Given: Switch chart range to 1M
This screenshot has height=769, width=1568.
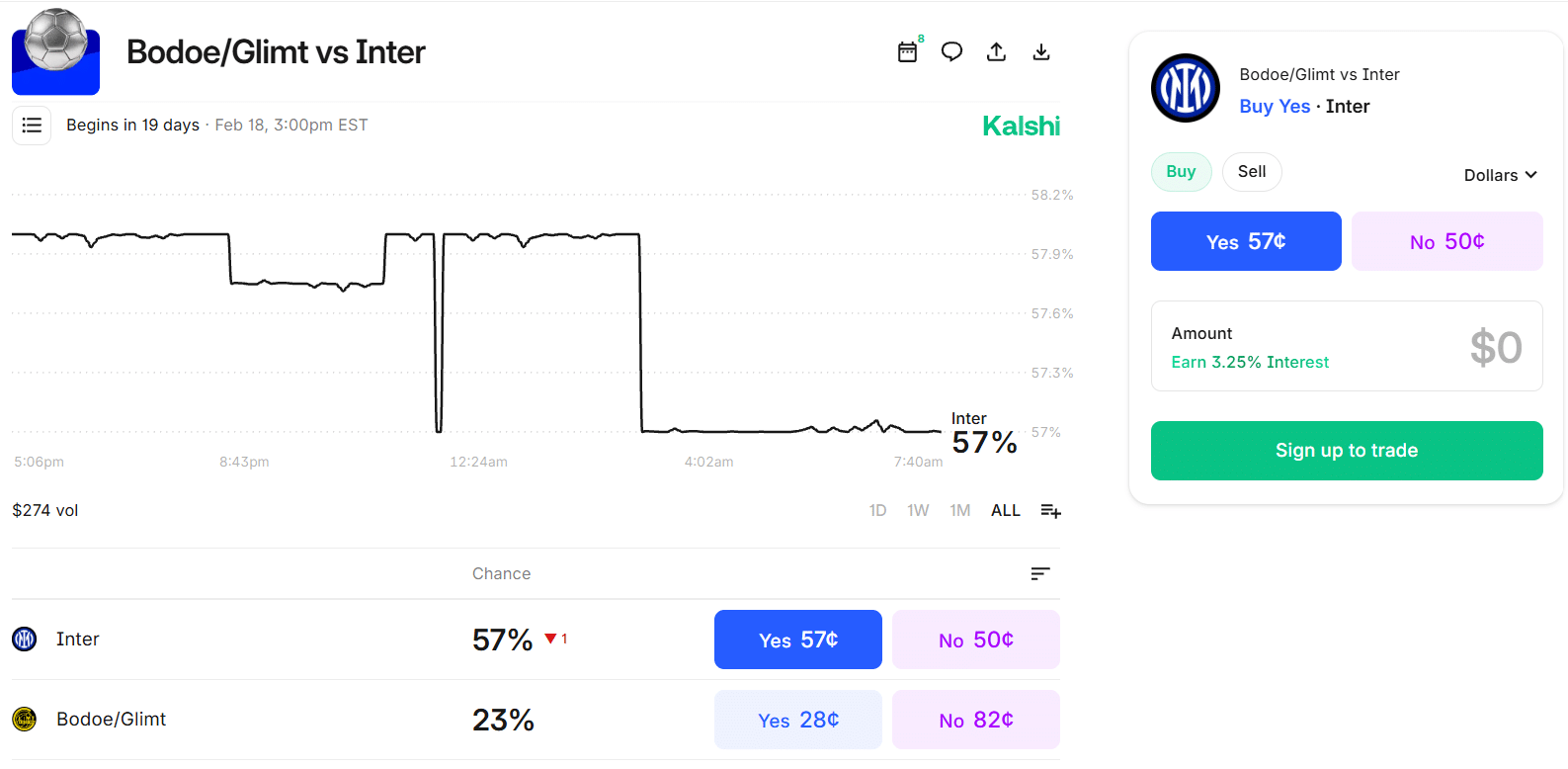Looking at the screenshot, I should tap(959, 511).
